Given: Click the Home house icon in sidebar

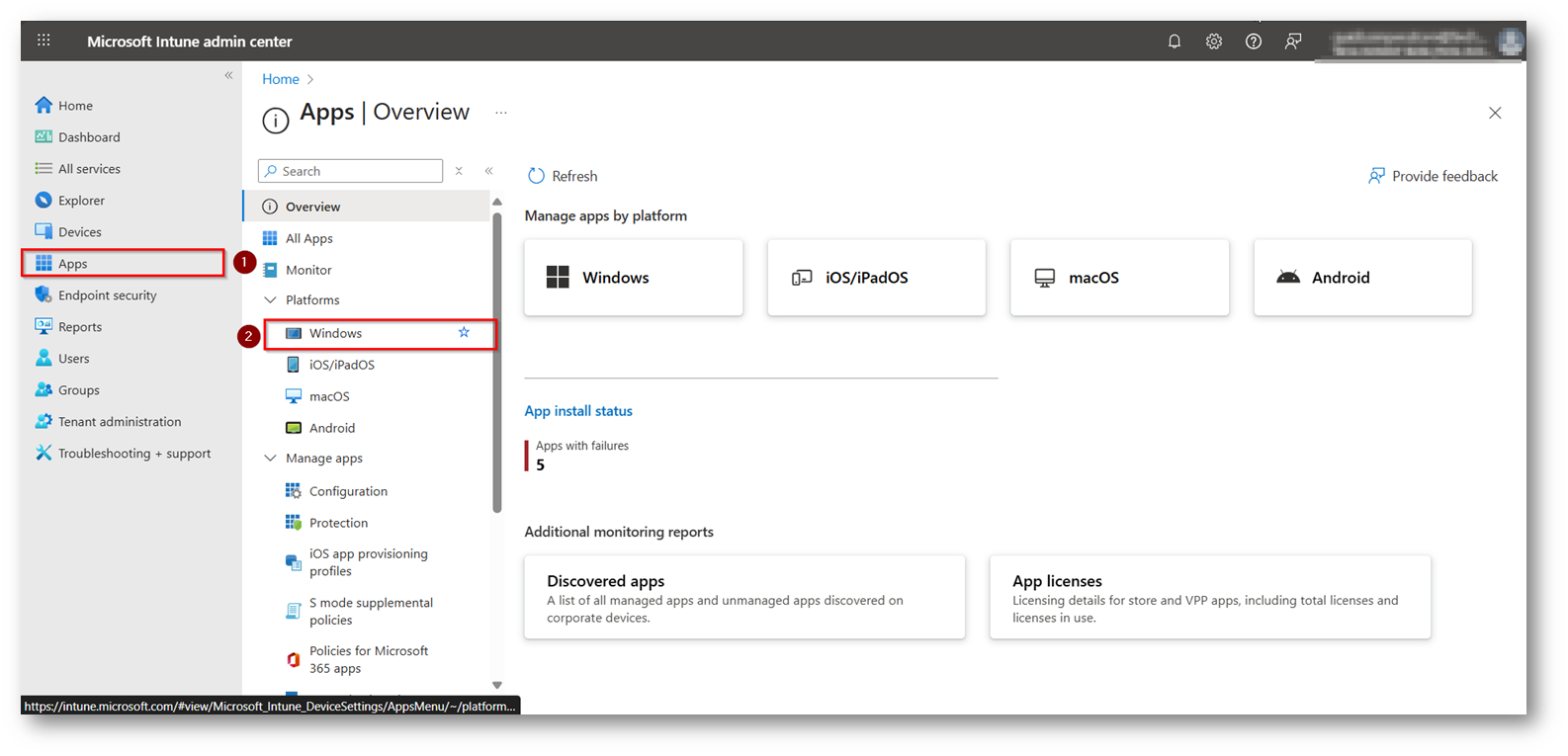Looking at the screenshot, I should pyautogui.click(x=44, y=105).
